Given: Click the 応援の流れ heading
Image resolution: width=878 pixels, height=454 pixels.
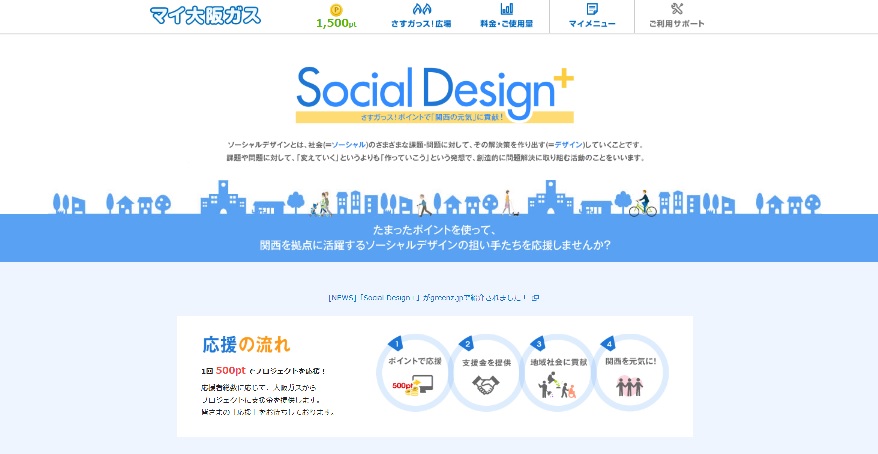Looking at the screenshot, I should tap(246, 345).
